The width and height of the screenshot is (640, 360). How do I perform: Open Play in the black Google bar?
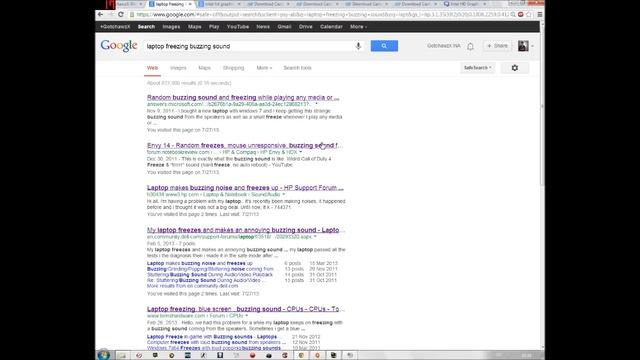214,27
